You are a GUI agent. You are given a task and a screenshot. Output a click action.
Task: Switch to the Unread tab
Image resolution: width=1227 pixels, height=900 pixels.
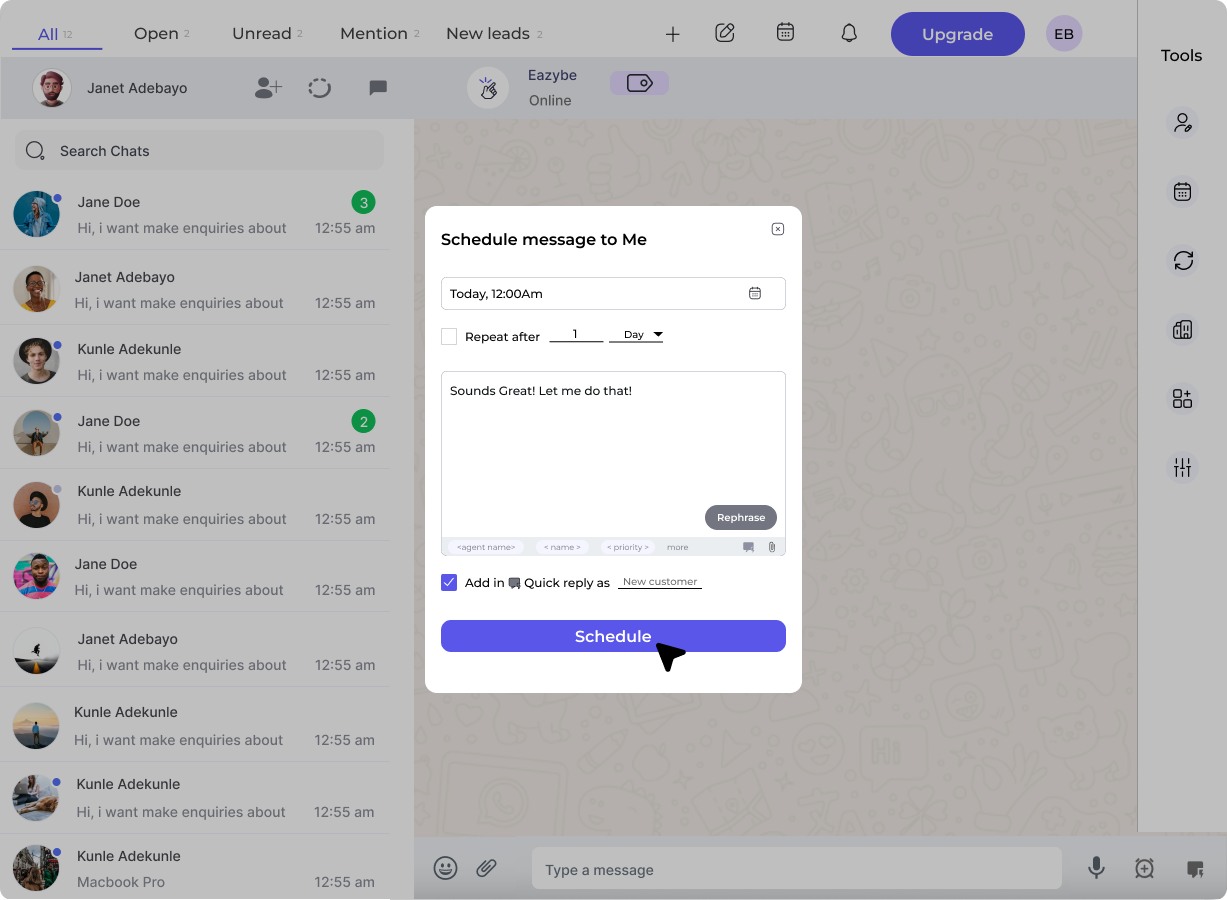click(x=262, y=33)
